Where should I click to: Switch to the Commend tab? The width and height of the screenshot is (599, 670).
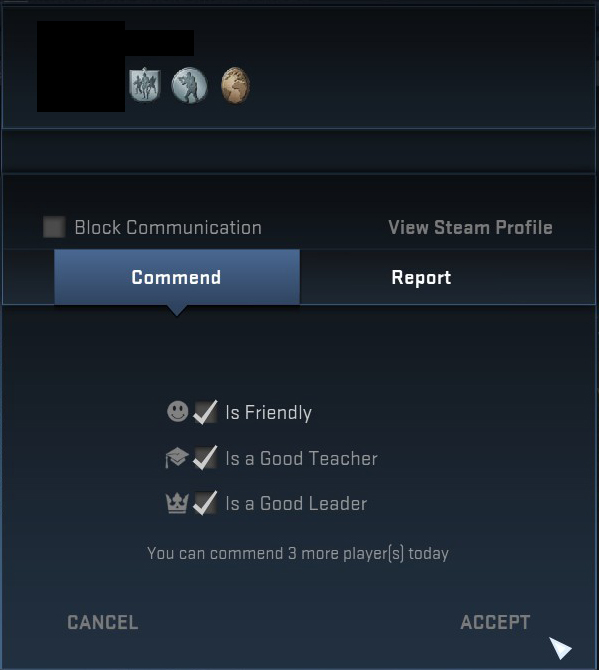coord(177,277)
